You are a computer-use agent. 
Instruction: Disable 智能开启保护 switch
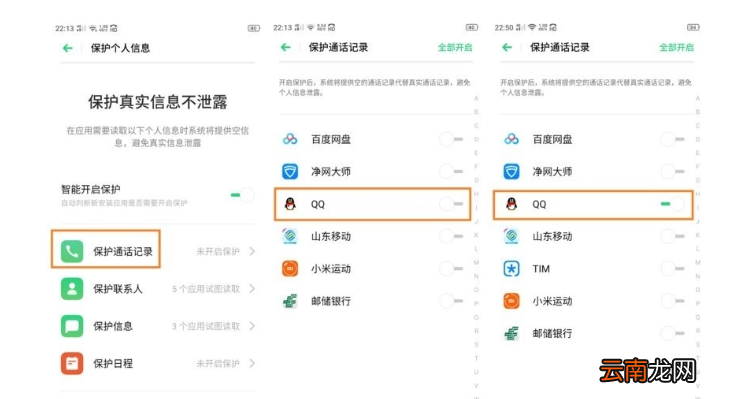[243, 195]
